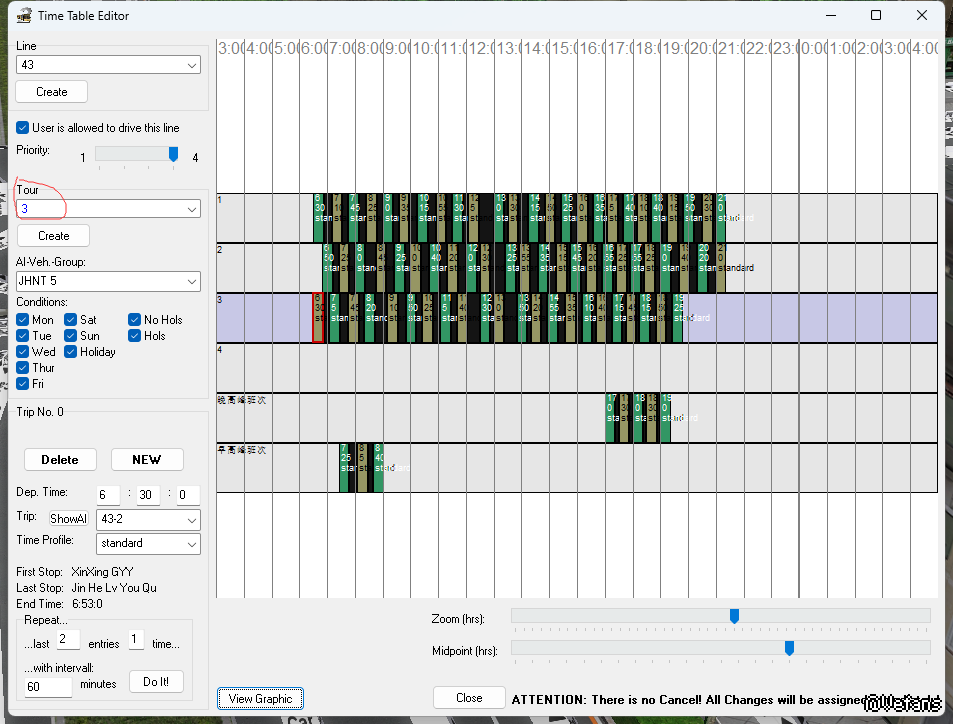Select the first trip block in tour 3

point(319,317)
